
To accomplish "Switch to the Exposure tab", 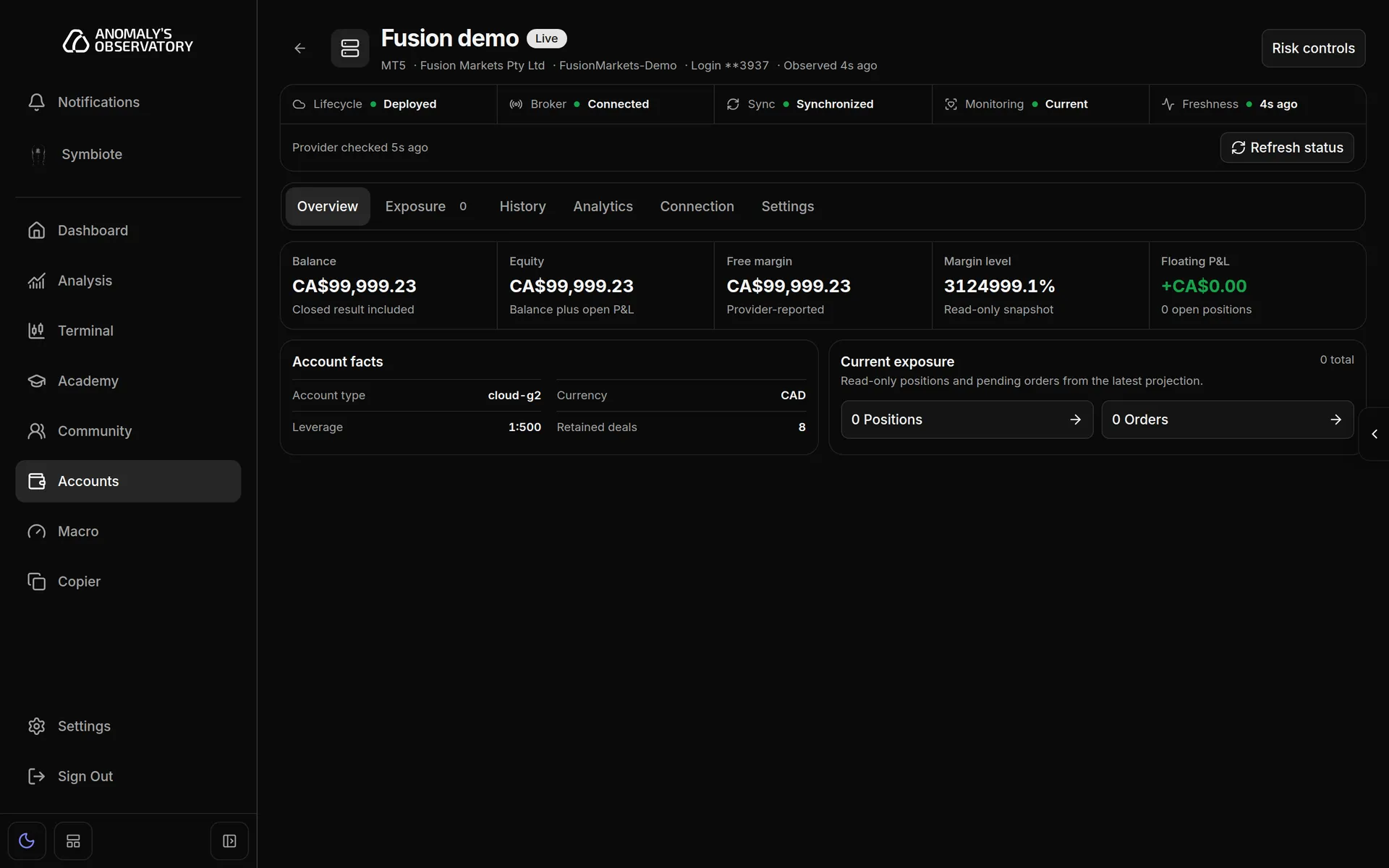I will [x=426, y=206].
